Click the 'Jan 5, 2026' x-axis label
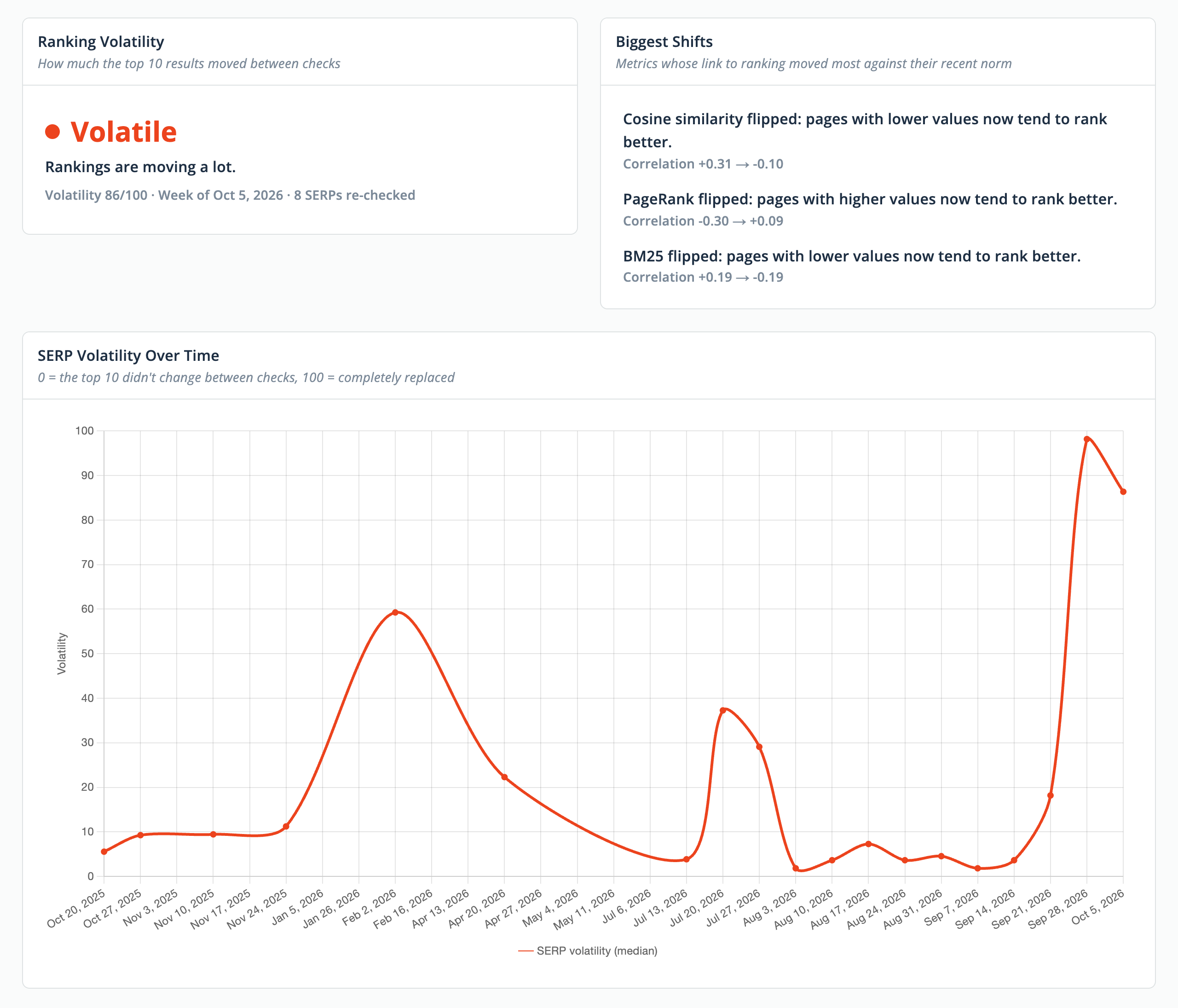This screenshot has width=1178, height=1008. [298, 907]
